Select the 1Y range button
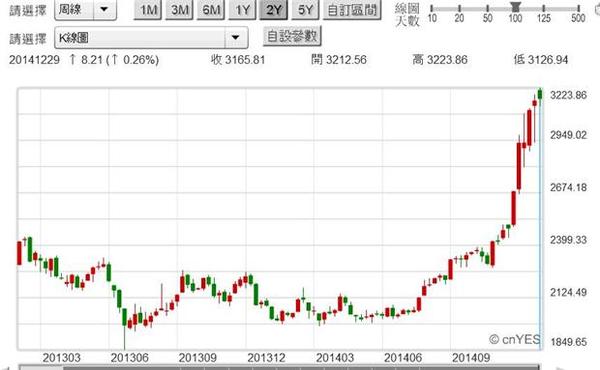Image resolution: width=600 pixels, height=370 pixels. 243,10
